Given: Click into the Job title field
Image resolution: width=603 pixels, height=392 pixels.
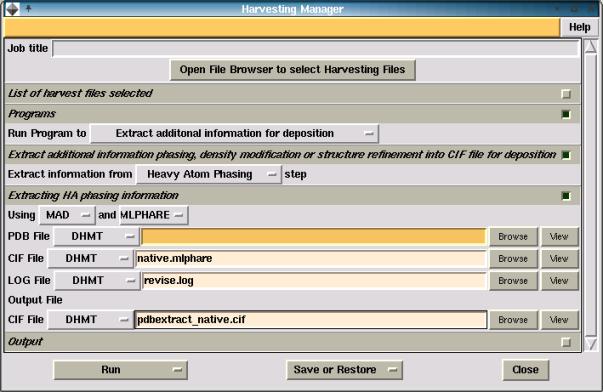Looking at the screenshot, I should pos(316,48).
